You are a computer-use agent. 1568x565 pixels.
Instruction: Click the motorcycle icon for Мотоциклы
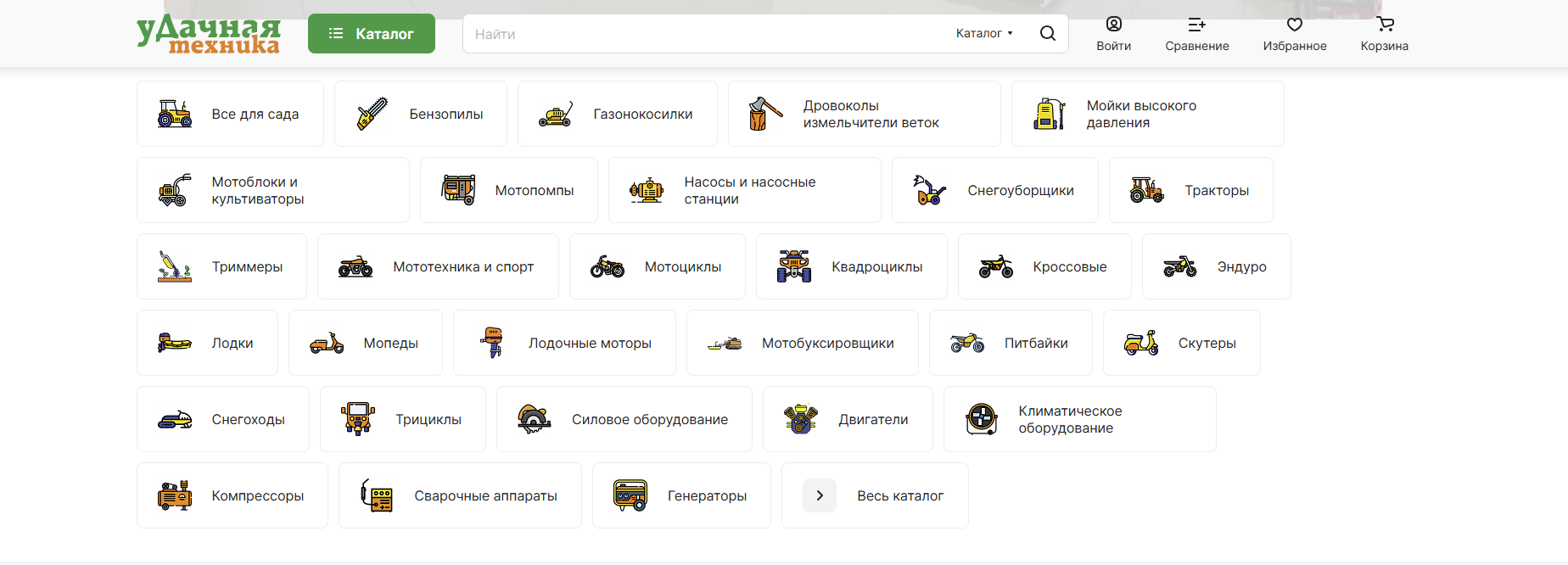(608, 266)
